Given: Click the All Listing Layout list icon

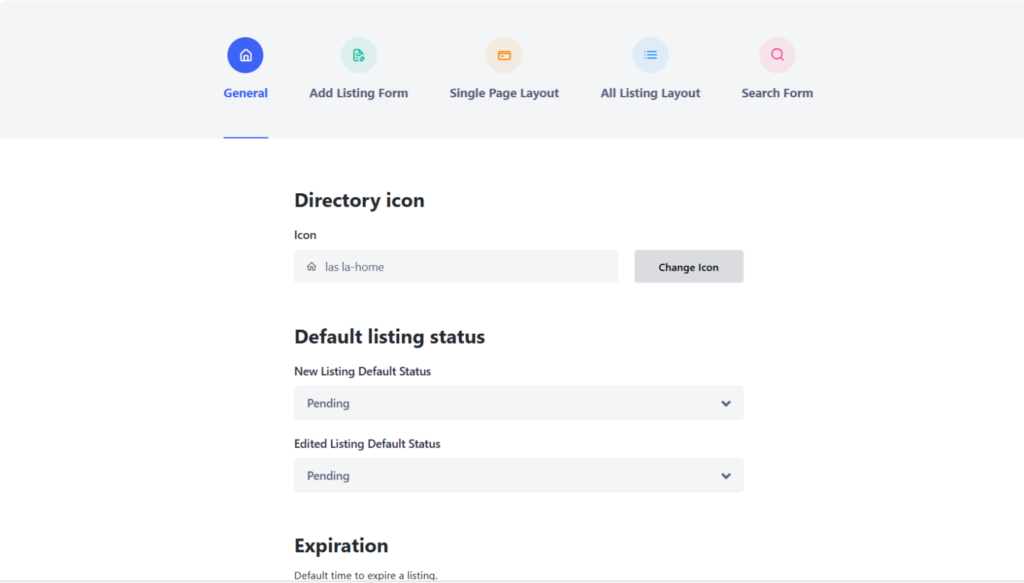Looking at the screenshot, I should click(x=650, y=55).
